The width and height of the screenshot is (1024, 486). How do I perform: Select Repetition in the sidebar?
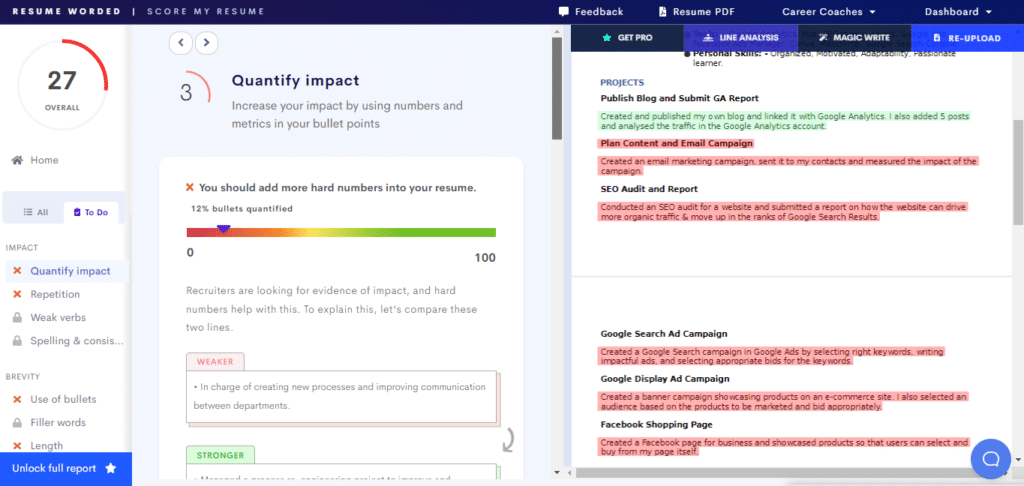55,295
